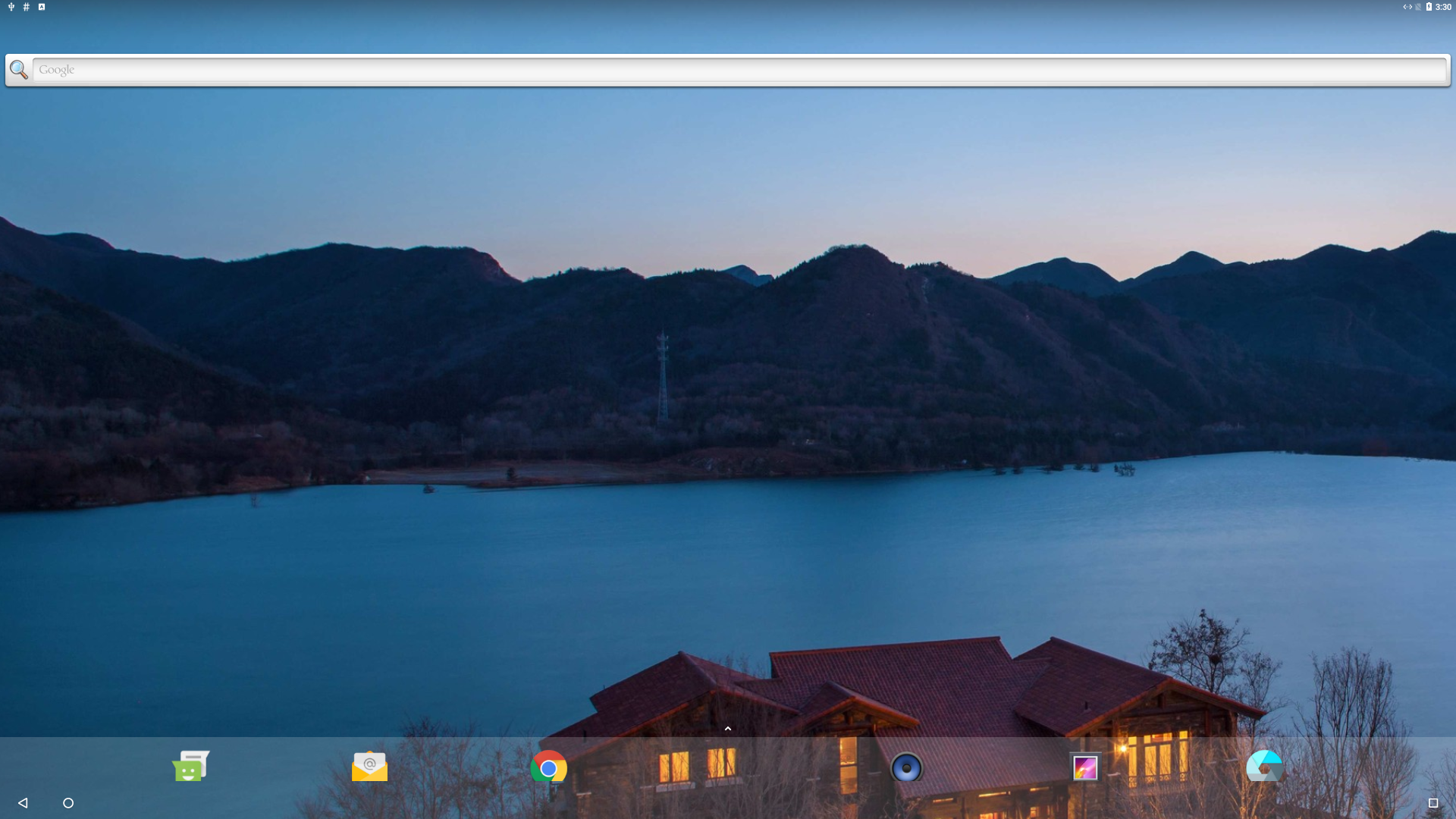Open Chrome browser from the dock
The height and width of the screenshot is (819, 1456).
(x=548, y=767)
